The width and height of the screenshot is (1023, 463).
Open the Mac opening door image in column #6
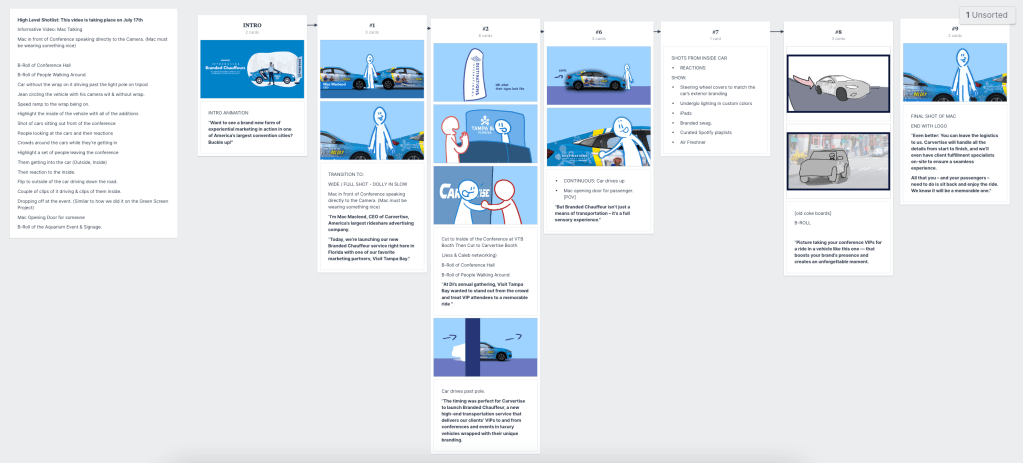pos(599,140)
